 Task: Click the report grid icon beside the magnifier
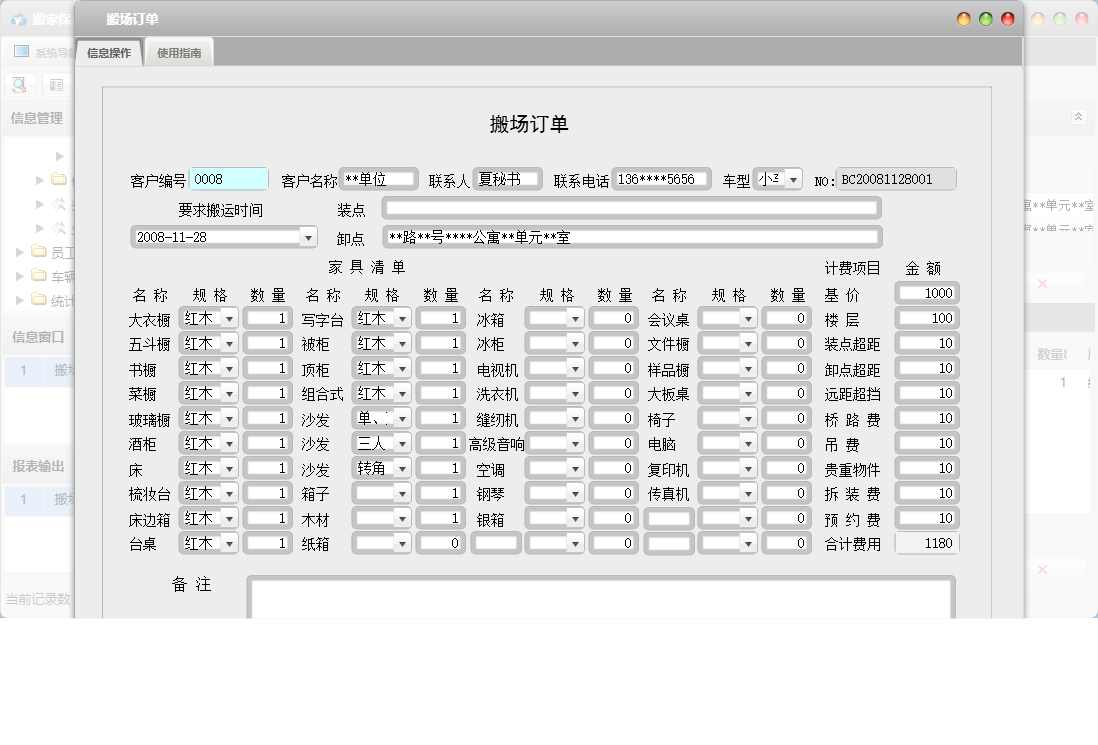55,84
